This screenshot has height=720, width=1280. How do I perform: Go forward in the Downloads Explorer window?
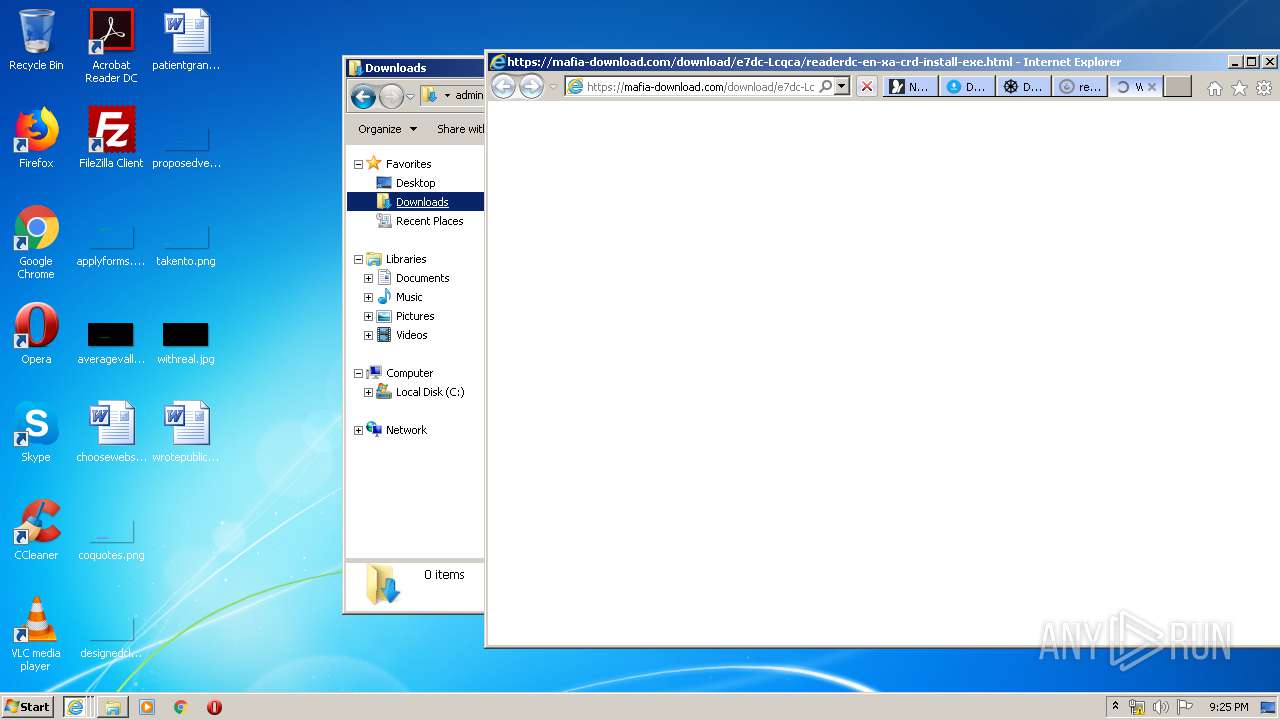(x=391, y=96)
